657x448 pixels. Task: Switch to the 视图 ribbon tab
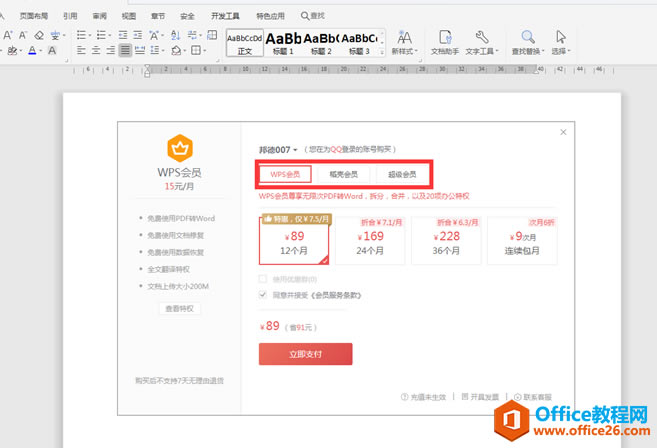point(129,16)
